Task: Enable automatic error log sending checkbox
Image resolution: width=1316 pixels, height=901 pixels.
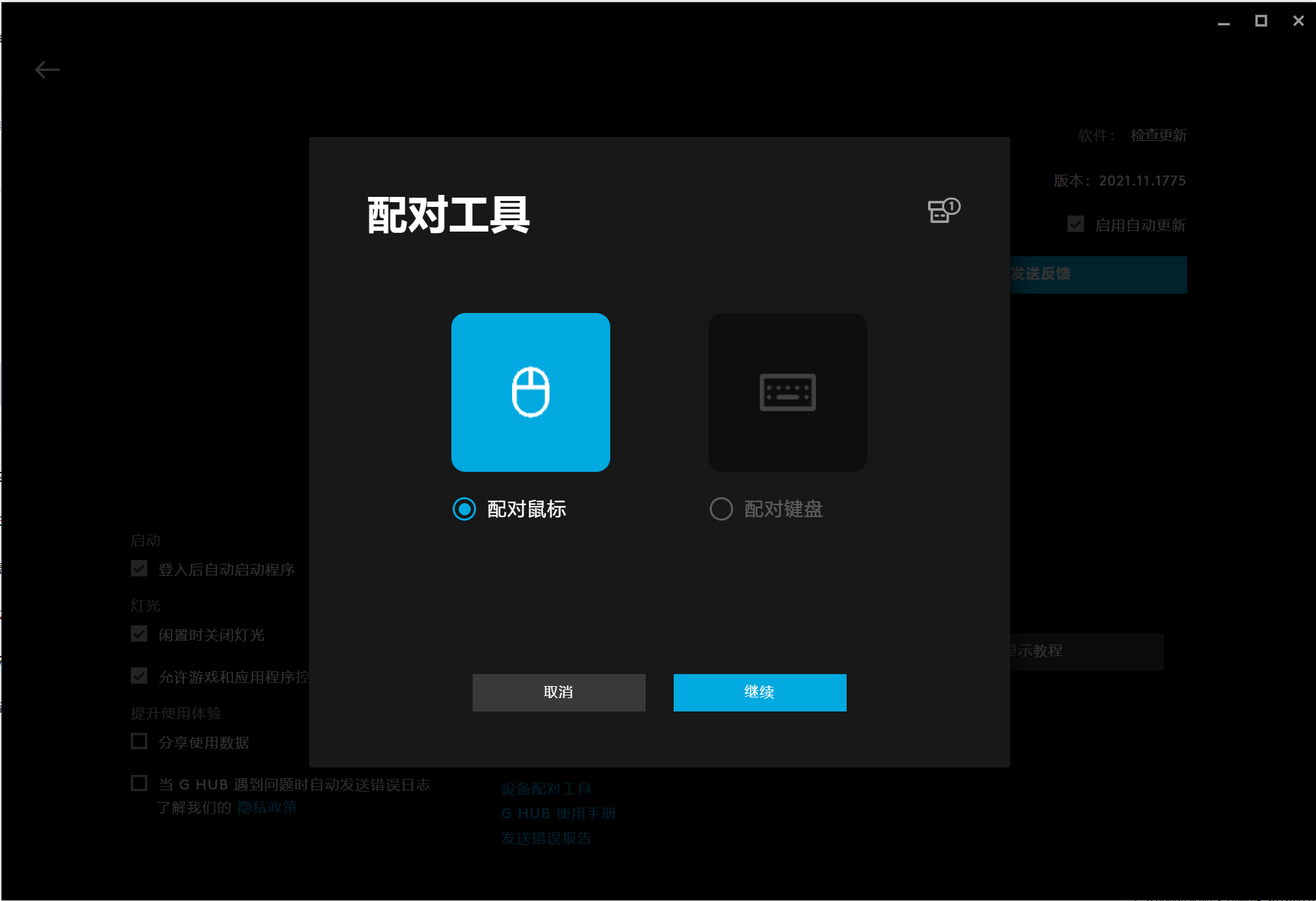Action: click(140, 784)
